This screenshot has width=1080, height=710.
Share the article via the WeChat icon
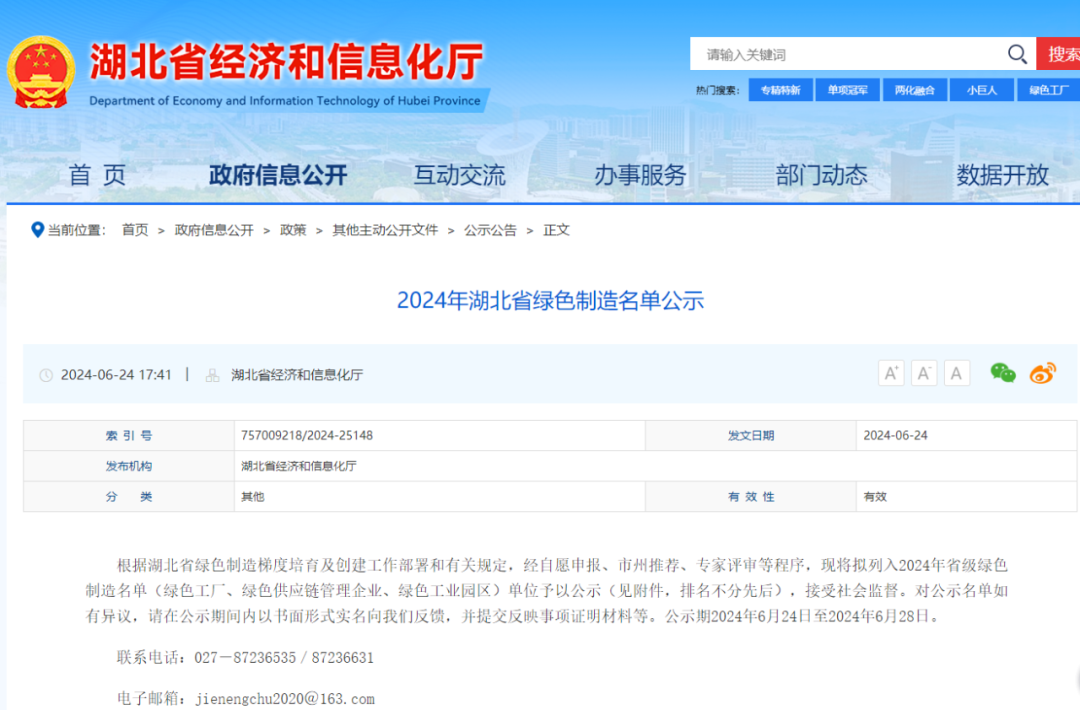tap(1002, 373)
